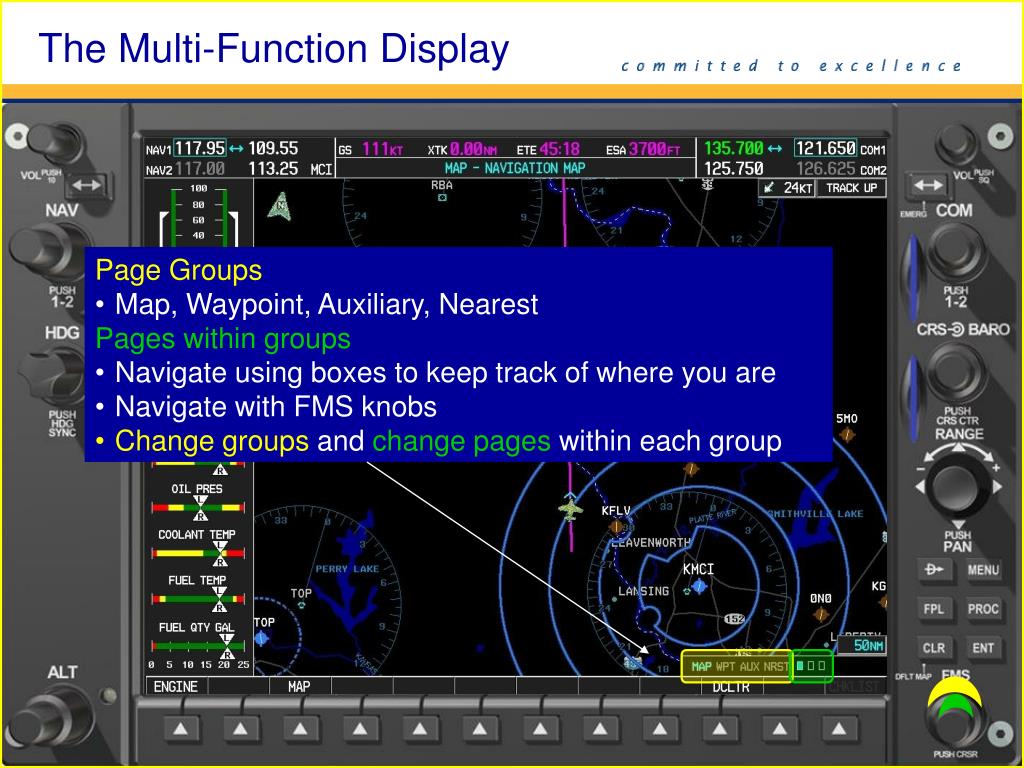This screenshot has width=1024, height=768.
Task: Click the CRS BARO knob
Action: [x=957, y=372]
